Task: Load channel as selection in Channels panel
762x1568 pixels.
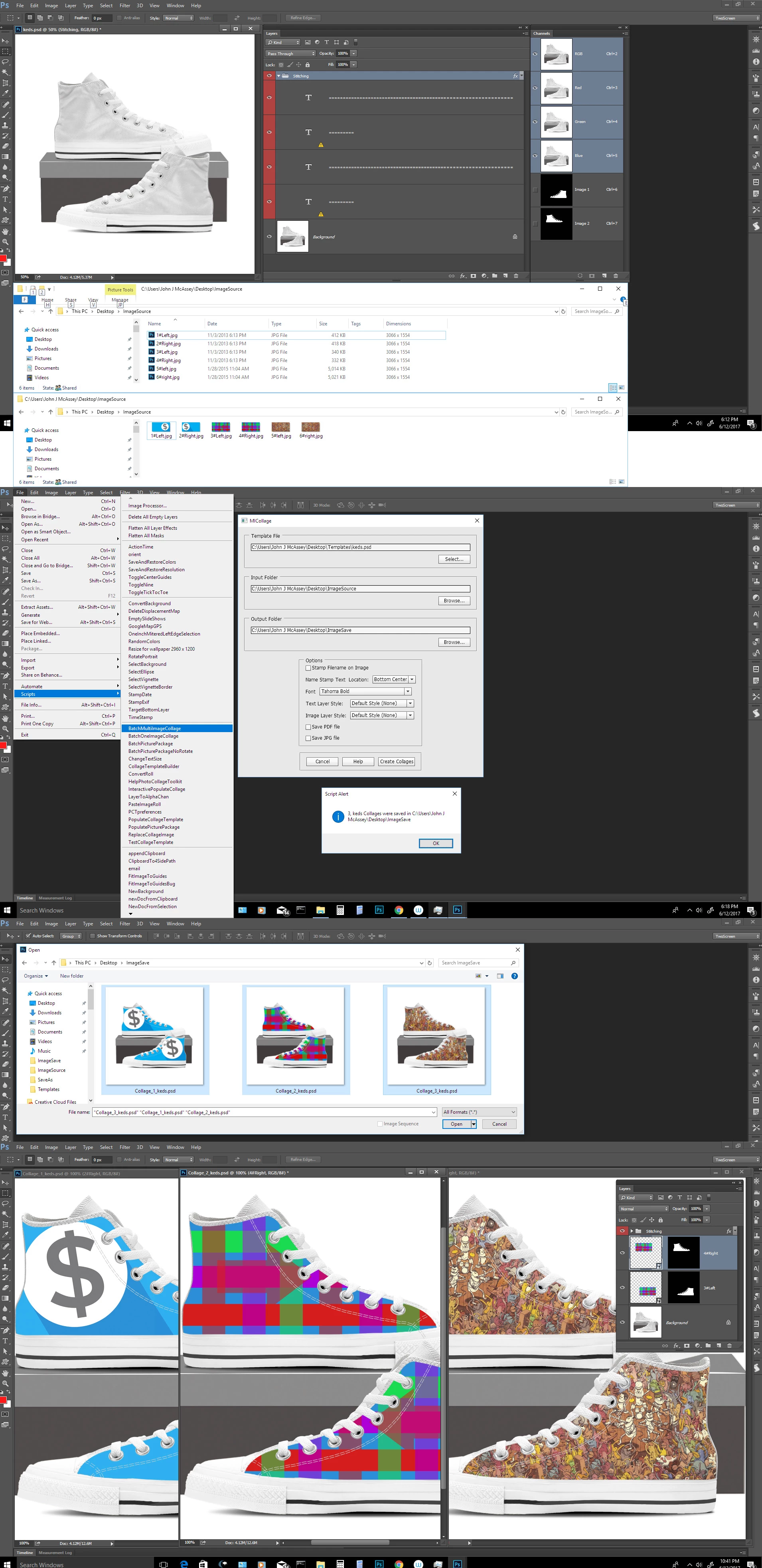Action: tap(580, 276)
